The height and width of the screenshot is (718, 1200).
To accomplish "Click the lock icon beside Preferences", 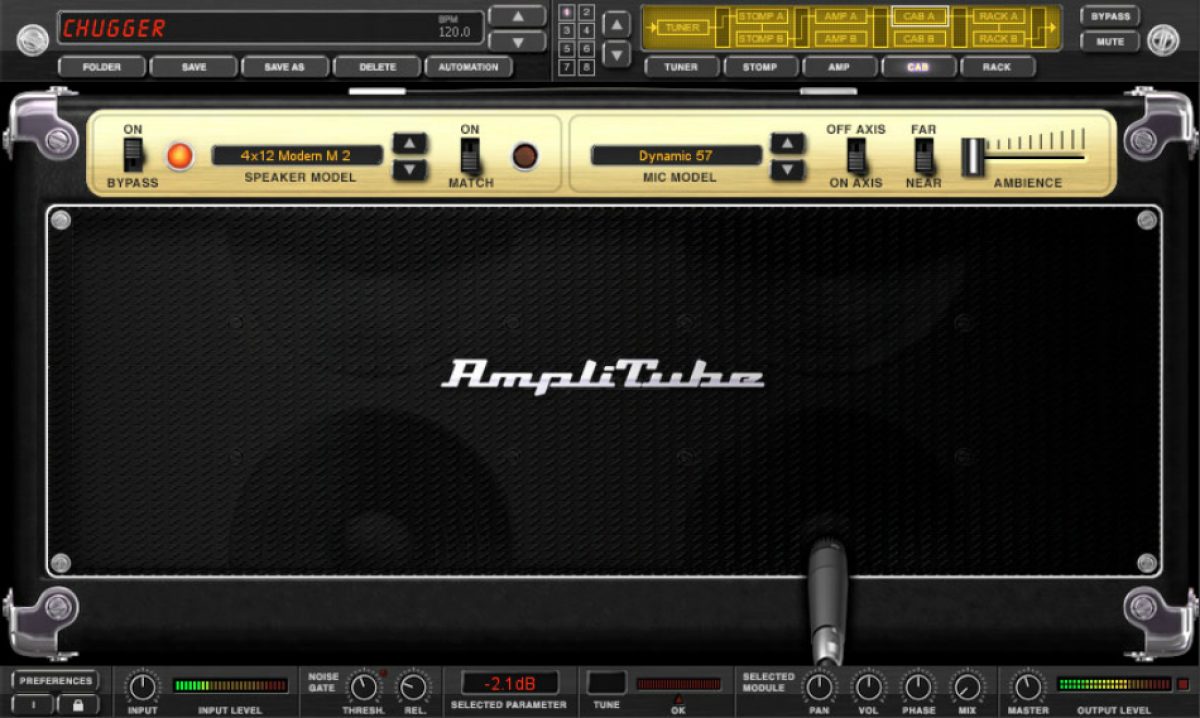I will 77,704.
